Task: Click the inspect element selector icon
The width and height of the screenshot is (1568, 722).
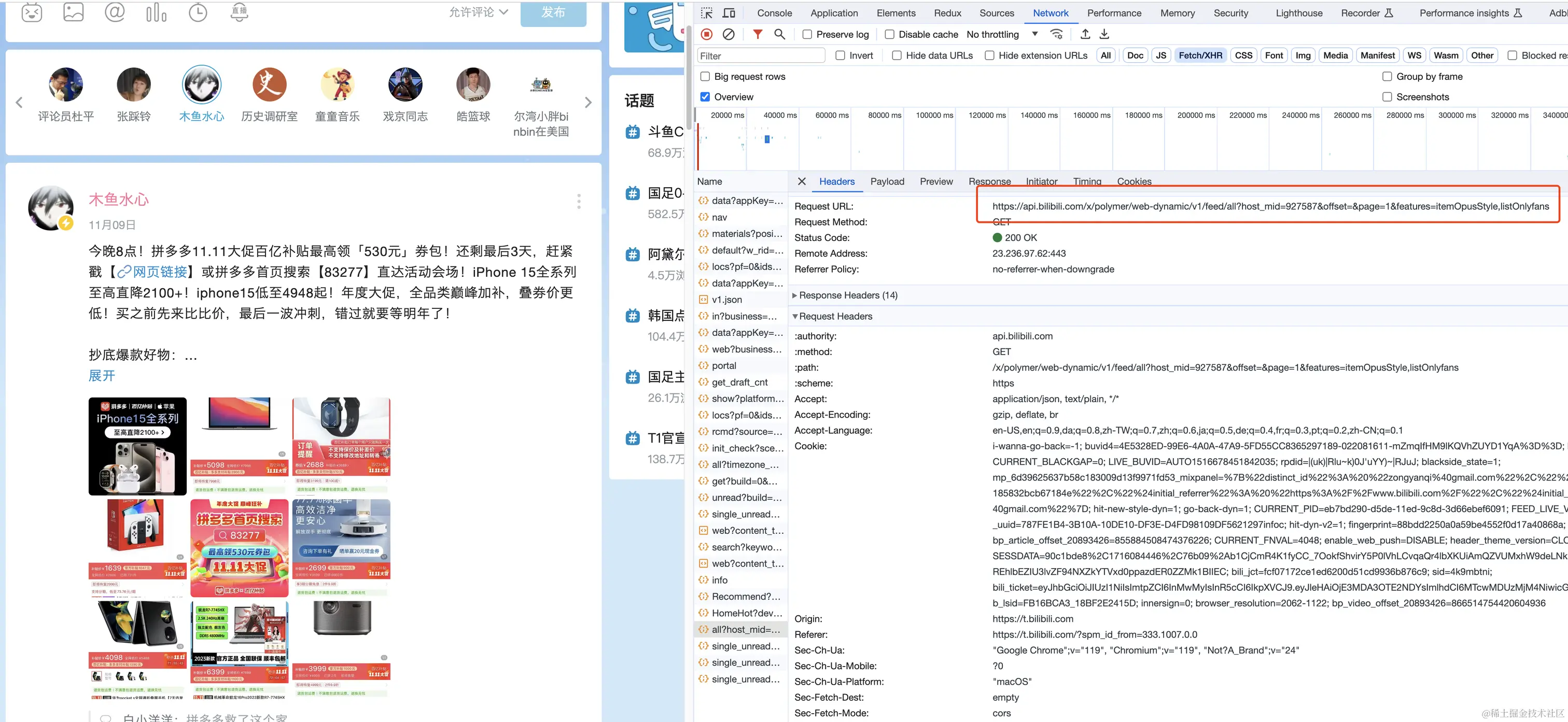Action: tap(707, 13)
